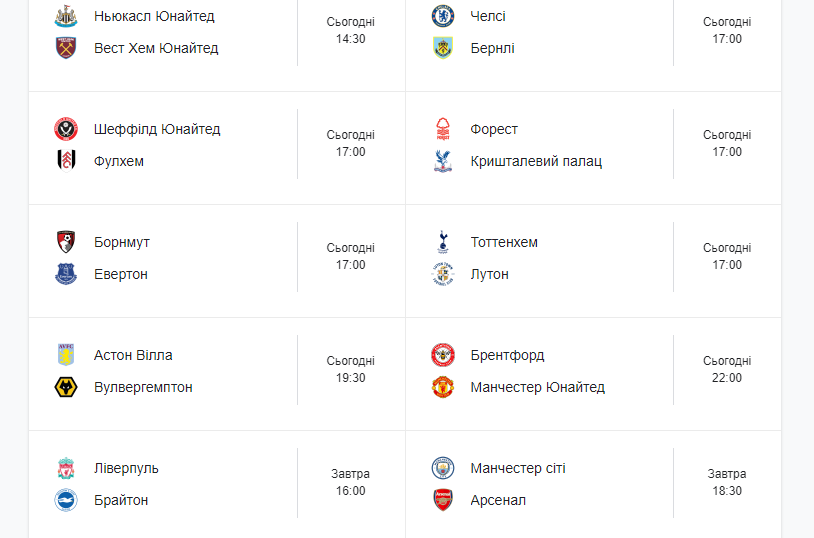Viewport: 814px width, 538px height.
Task: Select the Arsenal cannon badge
Action: tap(443, 500)
